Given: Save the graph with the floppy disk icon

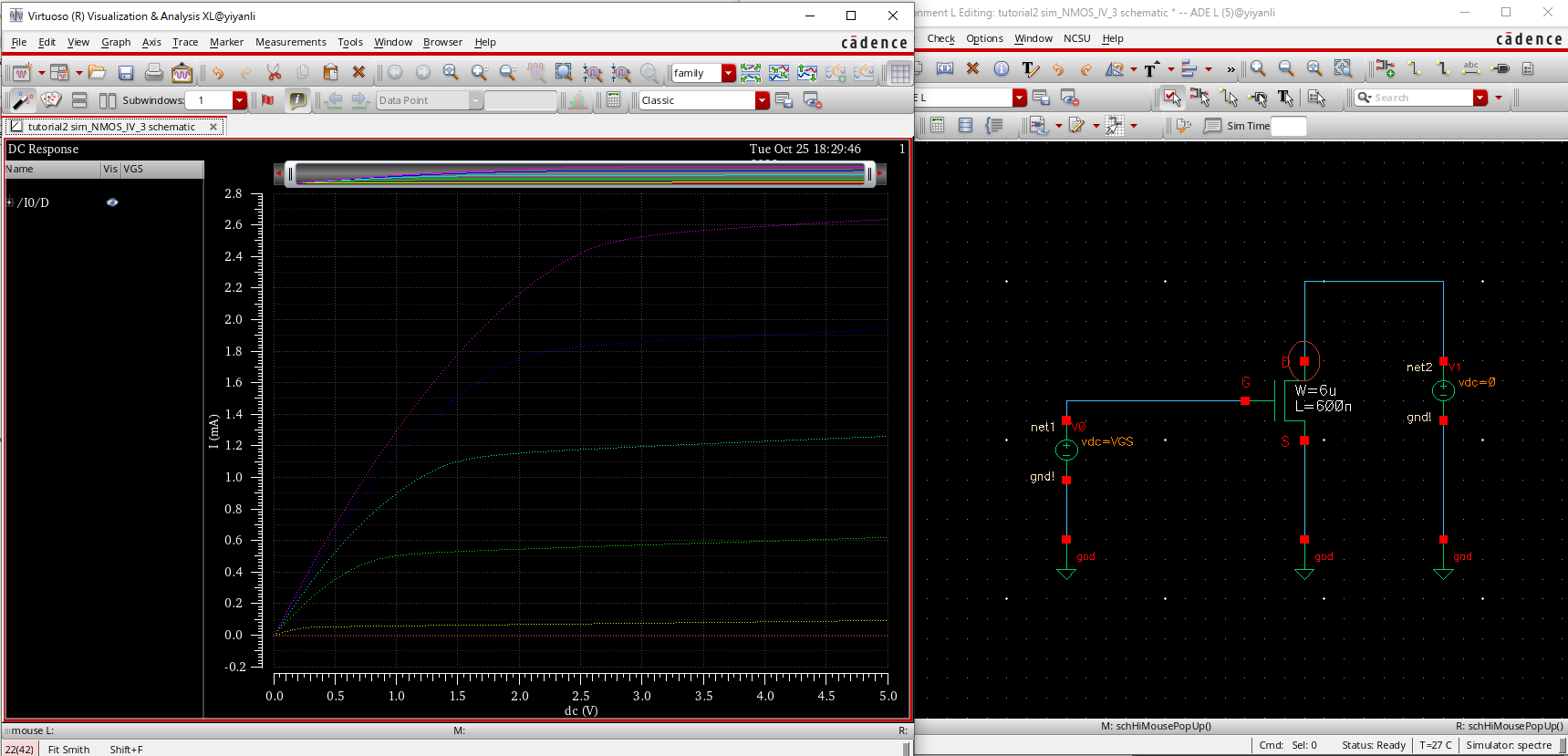Looking at the screenshot, I should pyautogui.click(x=126, y=72).
